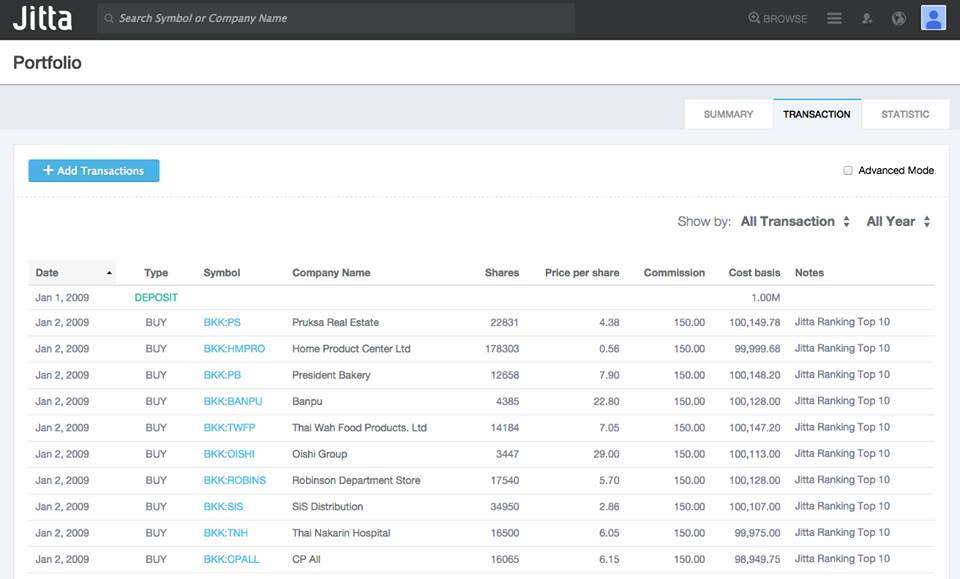This screenshot has width=960, height=579.
Task: Open the BKK:ROBINS symbol link
Action: (234, 480)
